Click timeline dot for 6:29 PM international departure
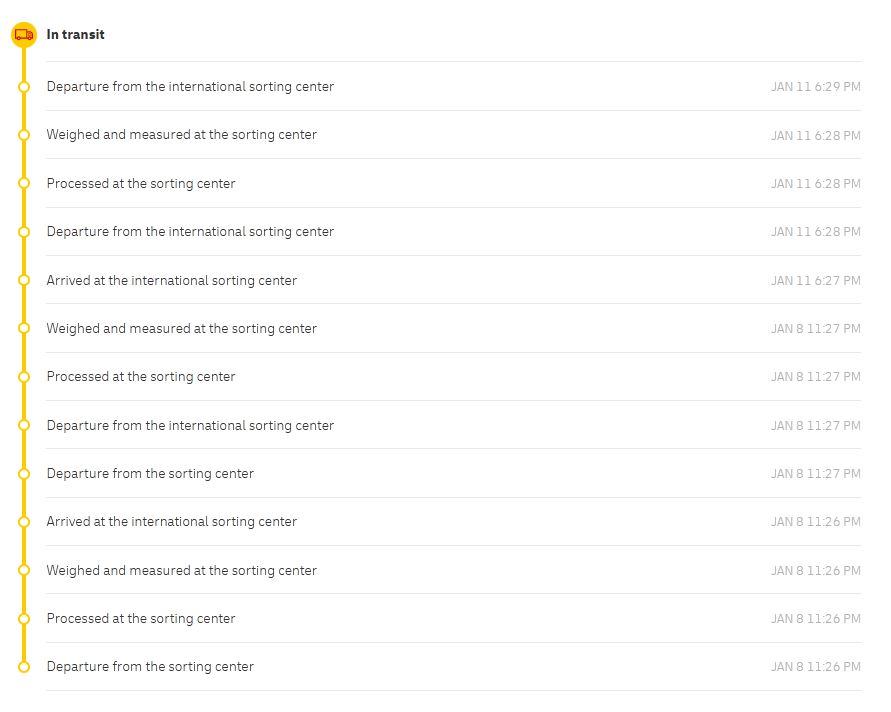The height and width of the screenshot is (712, 891). (24, 87)
